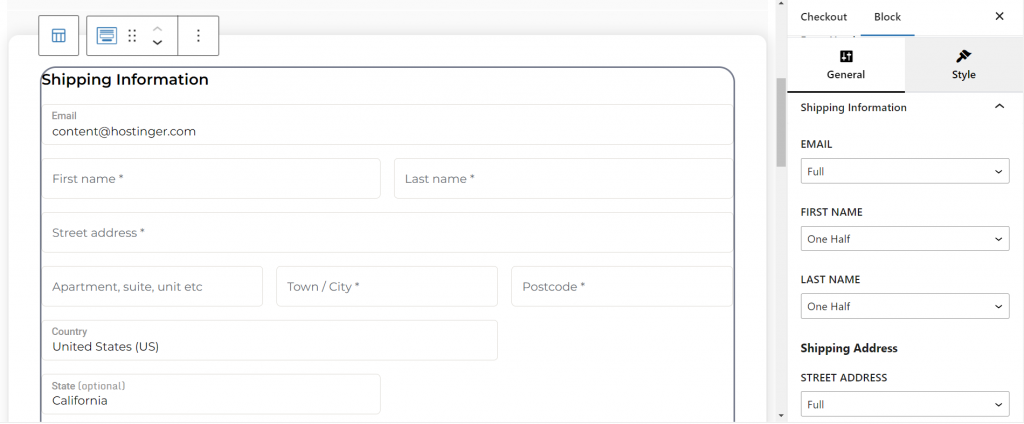Click the Country select field
Image resolution: width=1024 pixels, height=424 pixels.
point(269,340)
